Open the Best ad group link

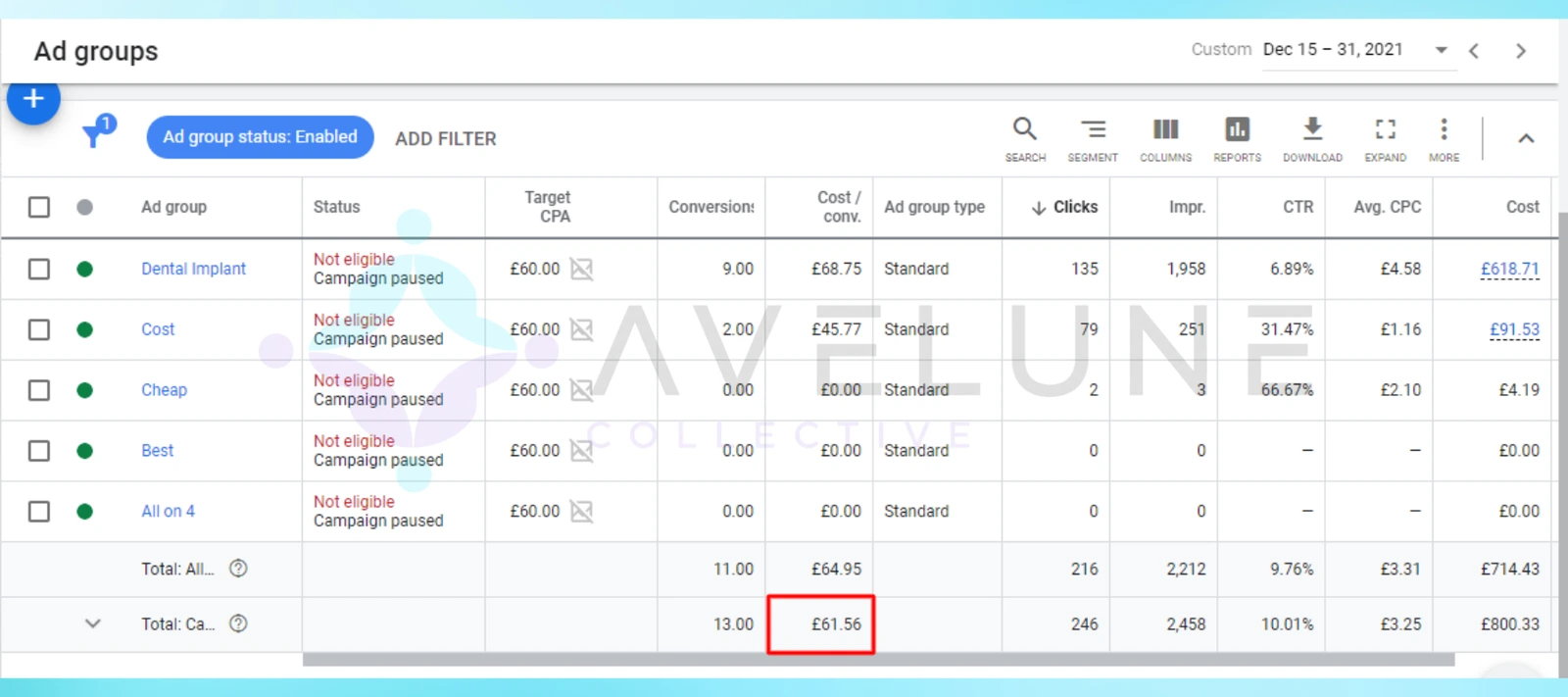(x=157, y=451)
